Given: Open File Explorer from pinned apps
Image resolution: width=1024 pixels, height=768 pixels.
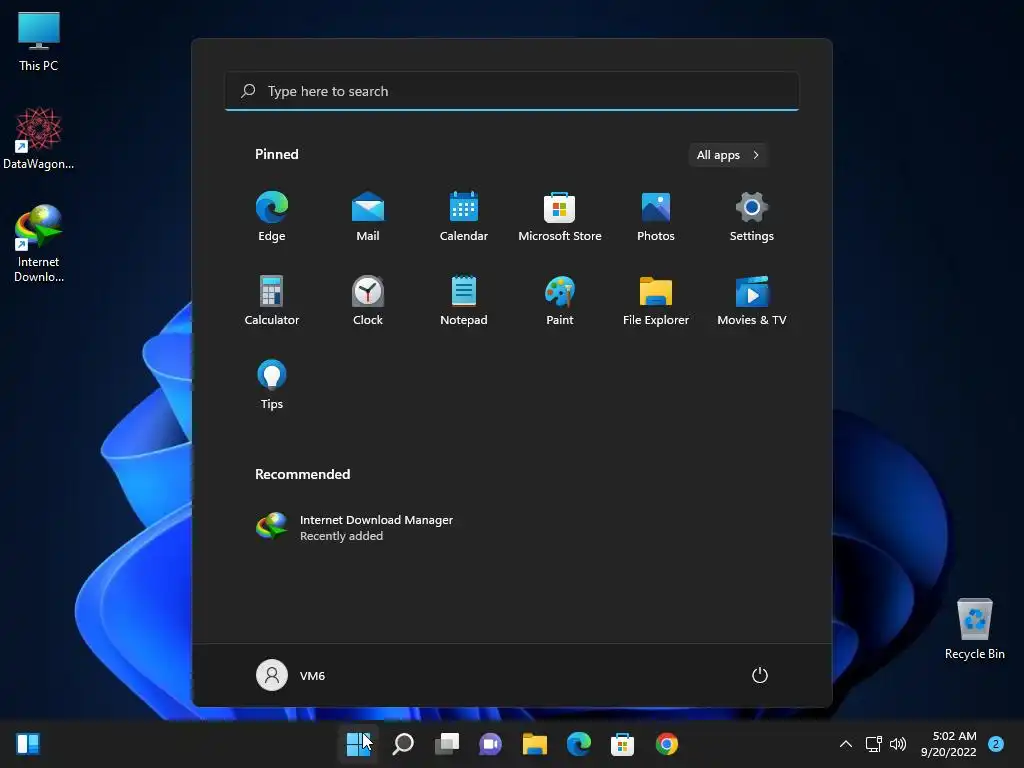Looking at the screenshot, I should coord(656,300).
